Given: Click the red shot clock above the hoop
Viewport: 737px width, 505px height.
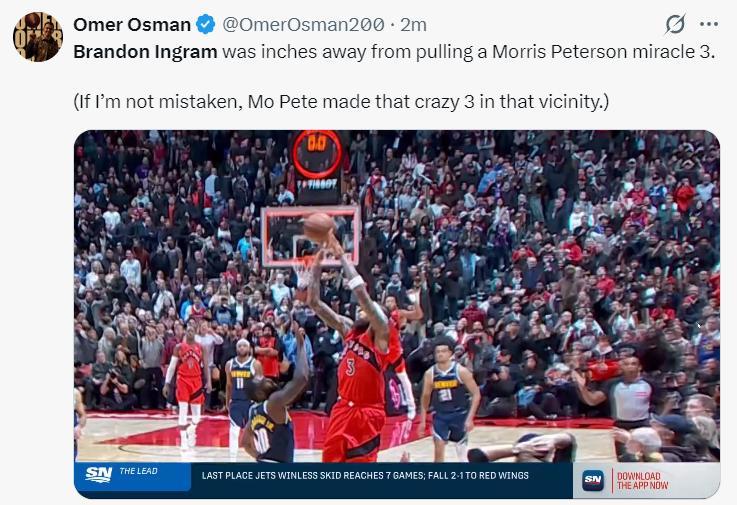Looking at the screenshot, I should pyautogui.click(x=317, y=154).
